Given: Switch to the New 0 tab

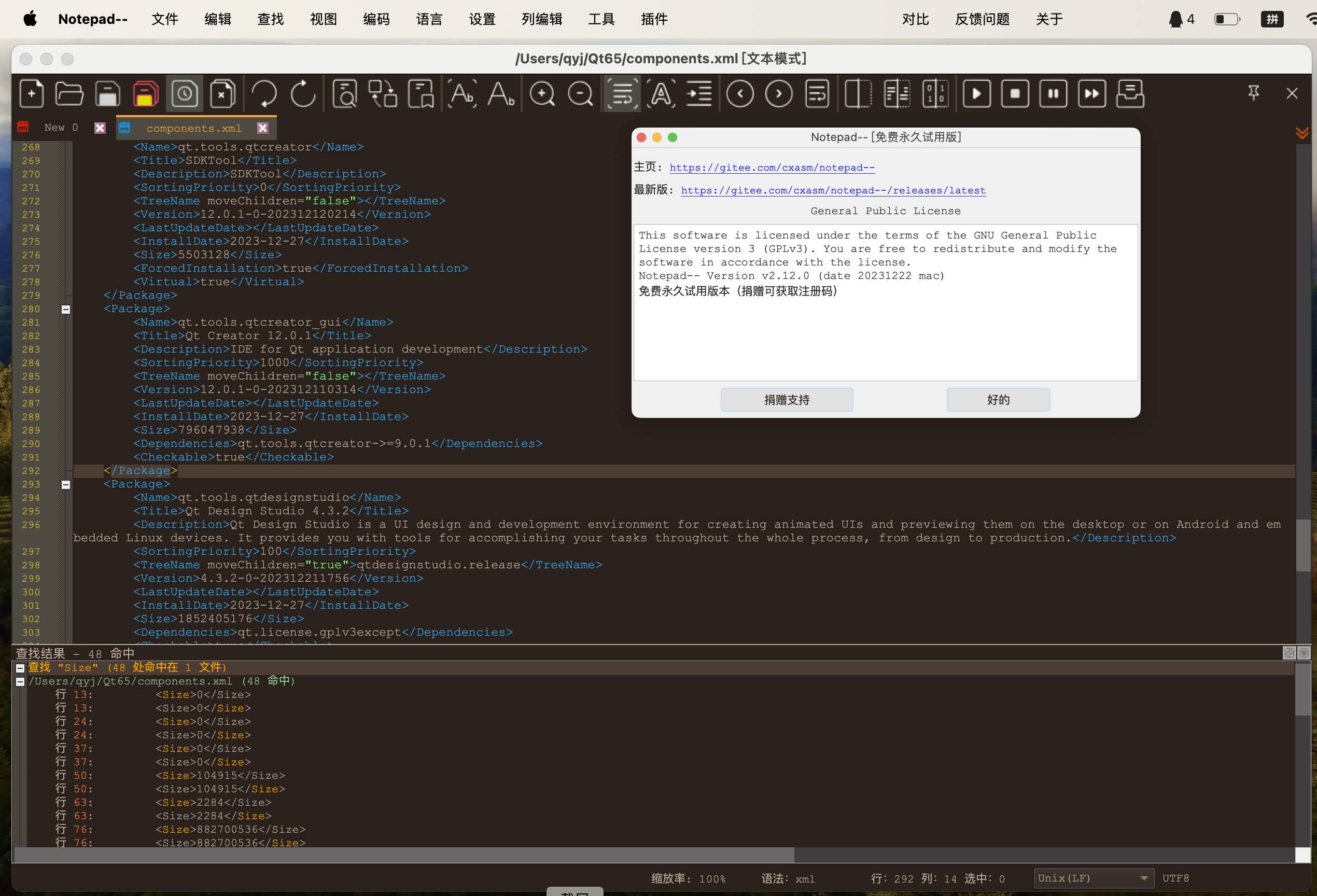Looking at the screenshot, I should click(x=60, y=127).
